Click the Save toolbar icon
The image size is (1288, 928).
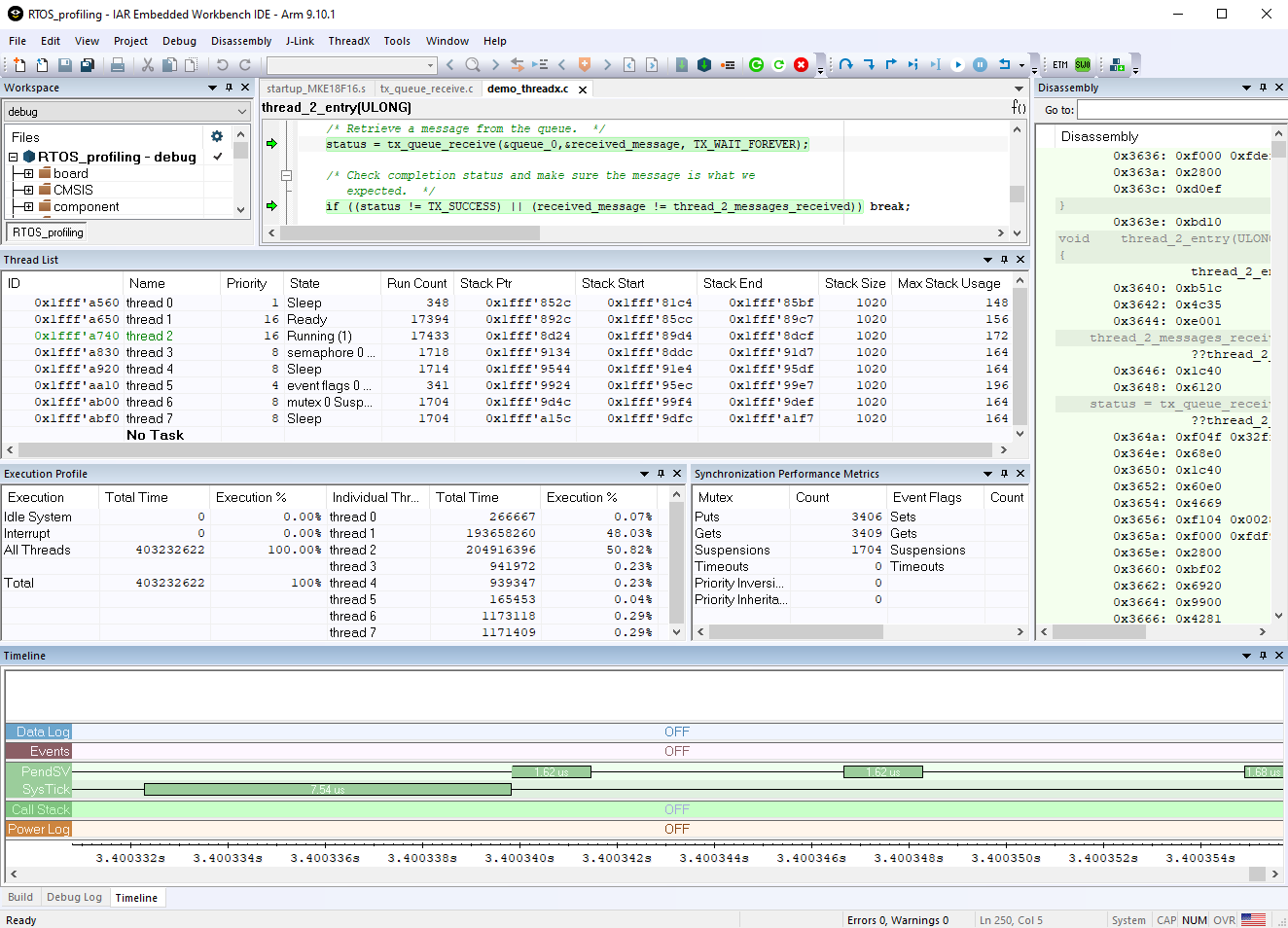tap(64, 65)
